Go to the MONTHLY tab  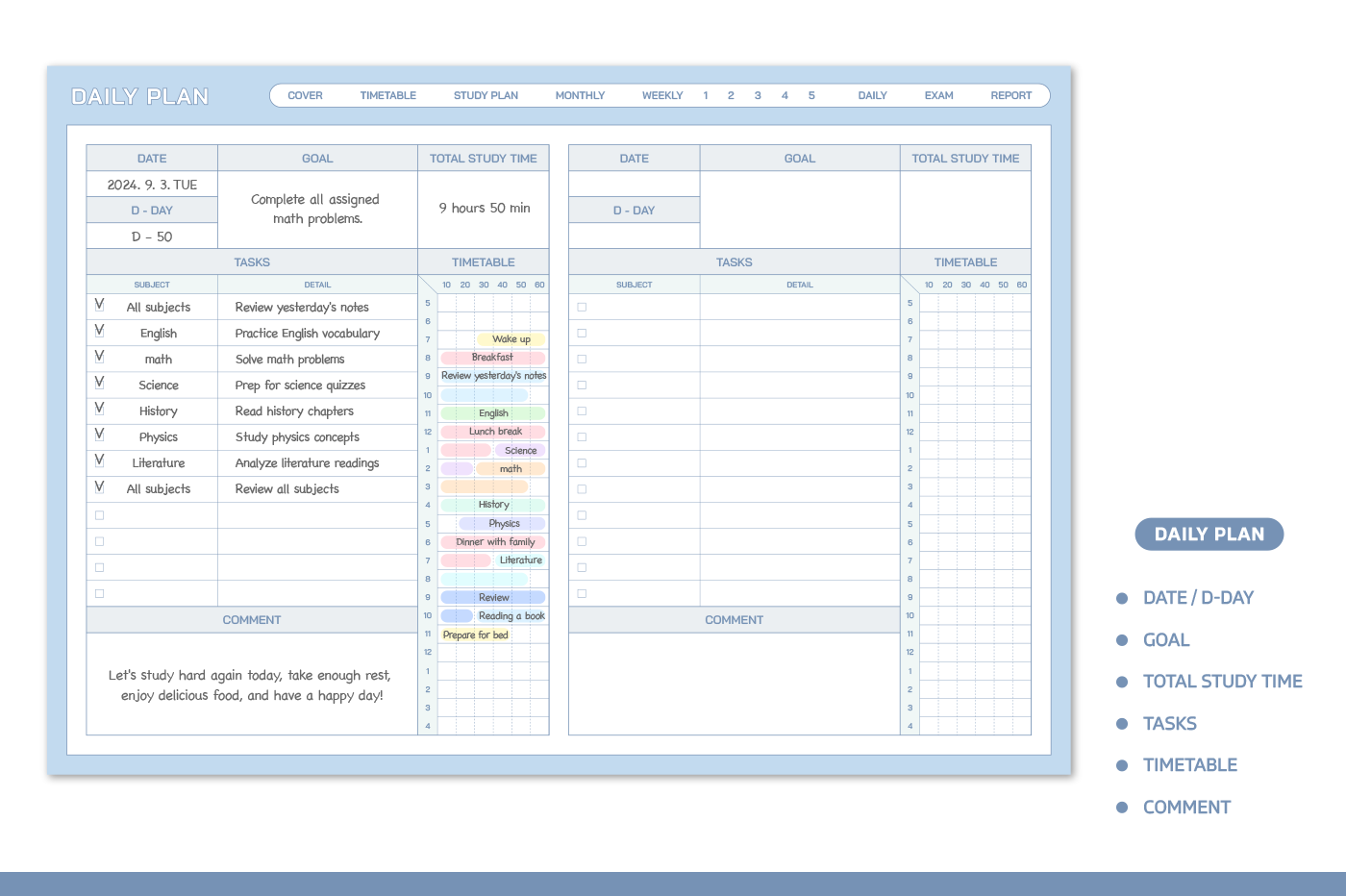pos(580,96)
